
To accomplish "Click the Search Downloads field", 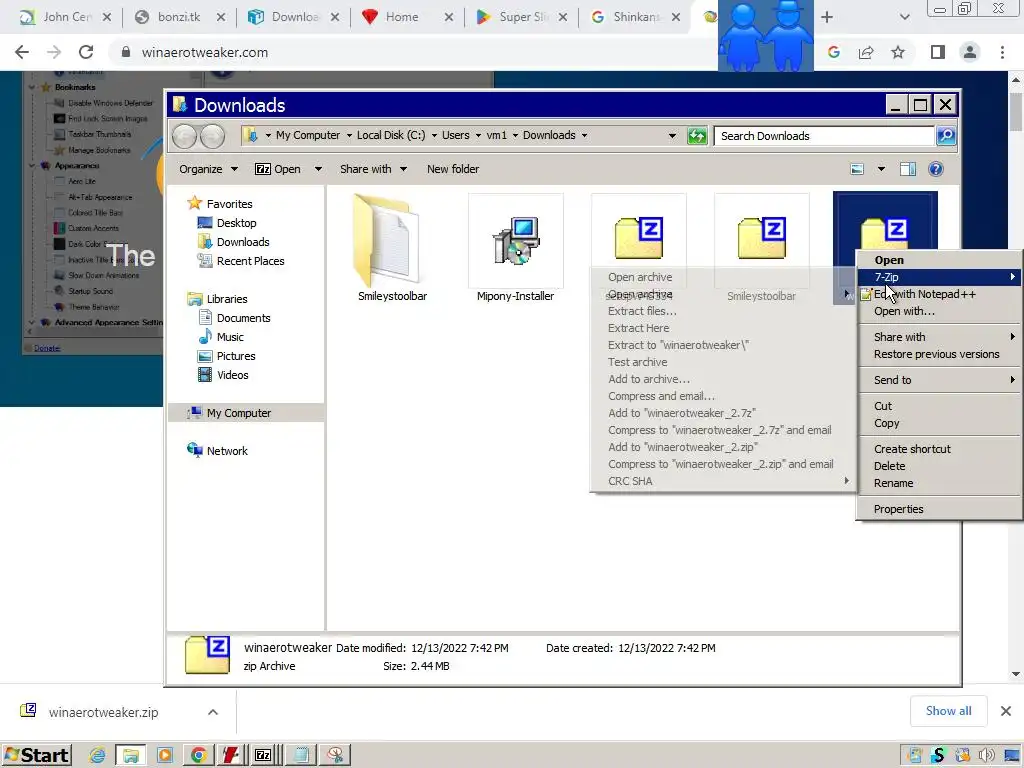I will (x=824, y=136).
